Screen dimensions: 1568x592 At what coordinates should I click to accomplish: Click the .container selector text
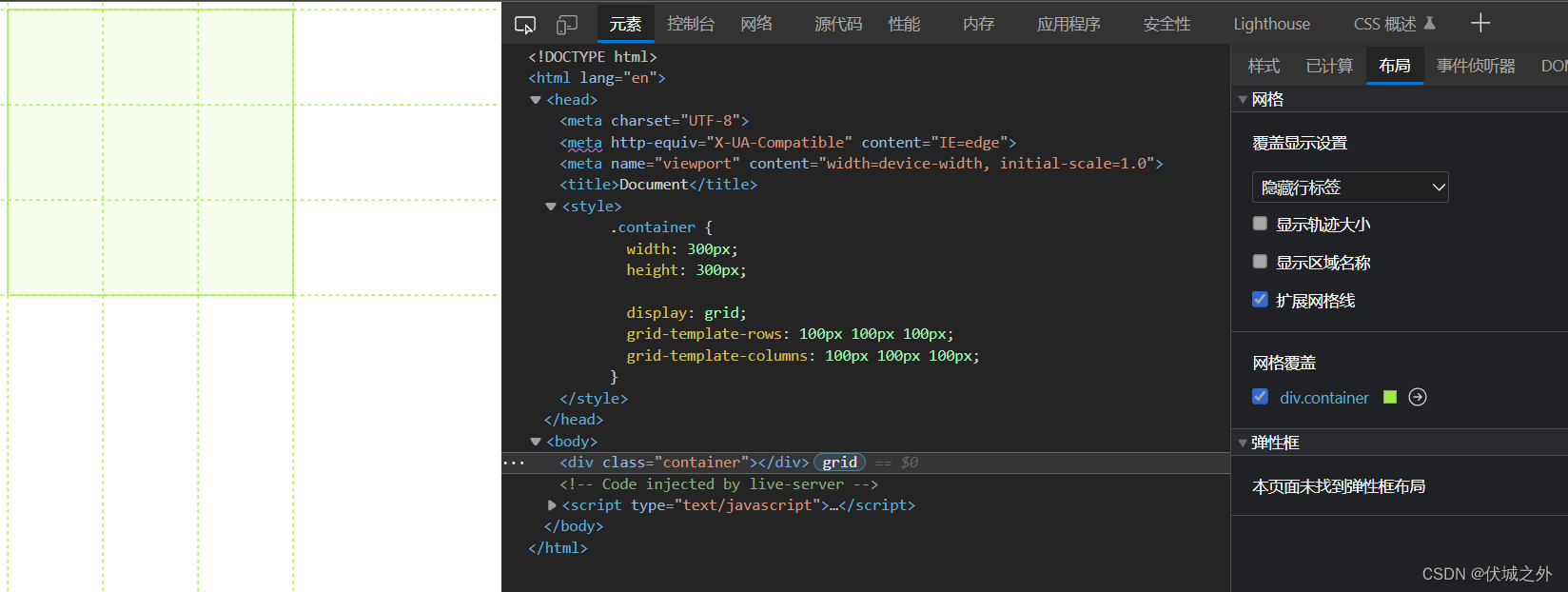(653, 227)
